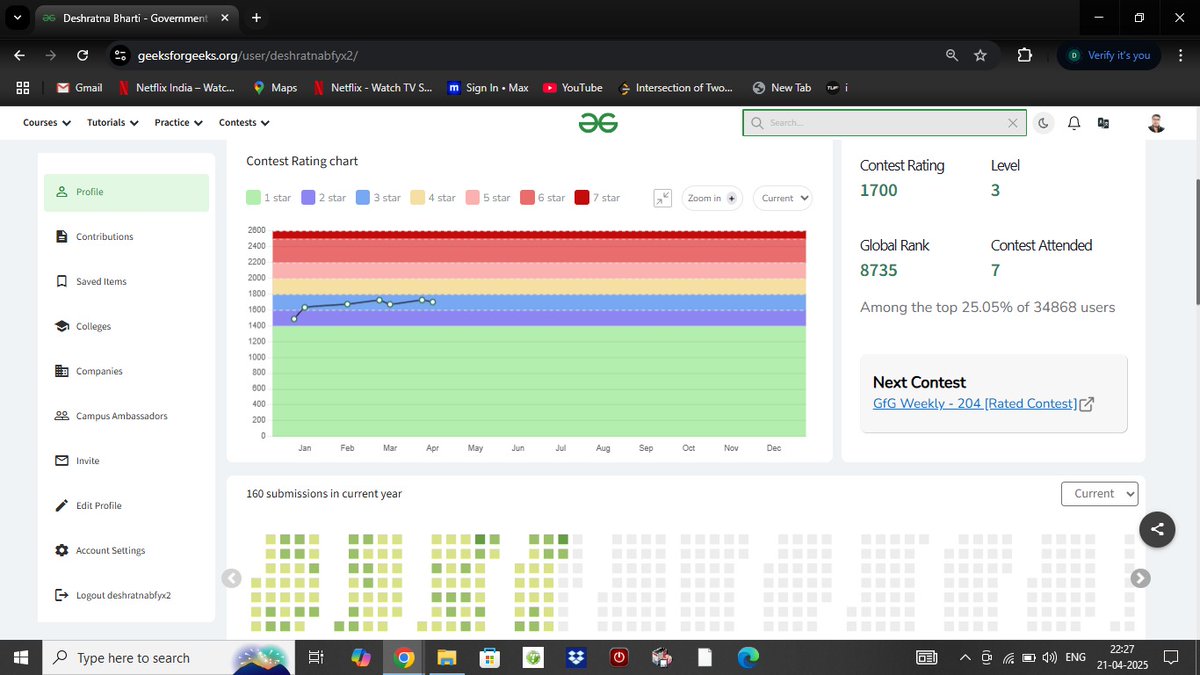The width and height of the screenshot is (1200, 675).
Task: Open the Current year dropdown above the chart
Action: pos(782,197)
